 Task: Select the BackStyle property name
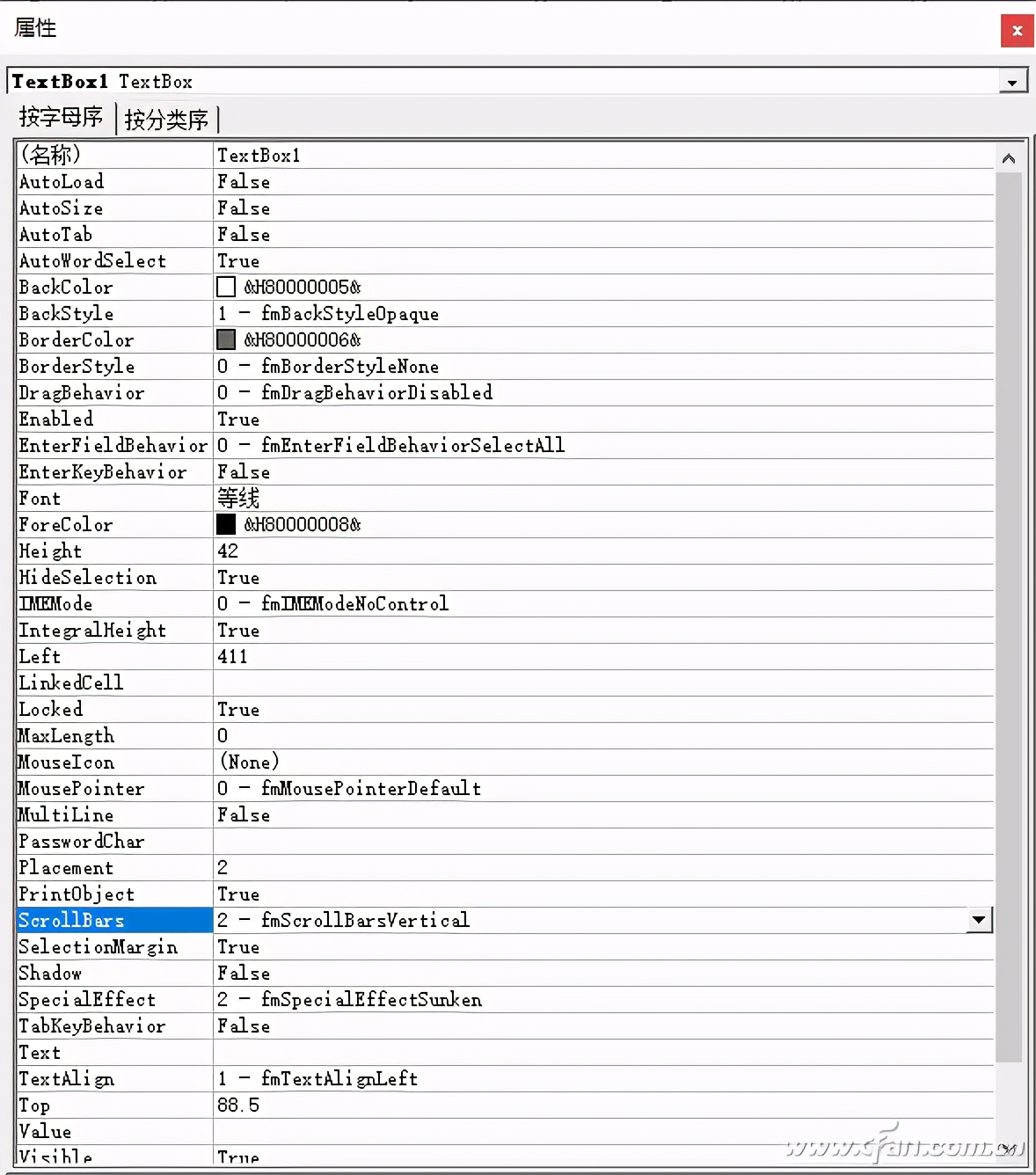pos(66,313)
